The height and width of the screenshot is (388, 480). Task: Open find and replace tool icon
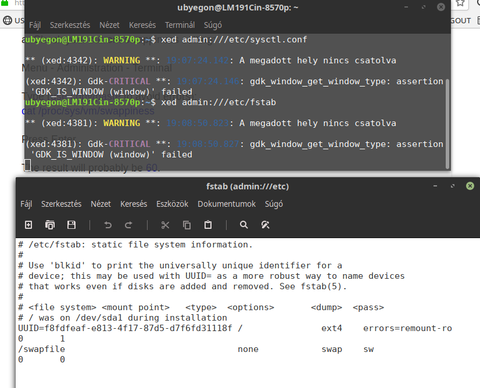pyautogui.click(x=265, y=225)
